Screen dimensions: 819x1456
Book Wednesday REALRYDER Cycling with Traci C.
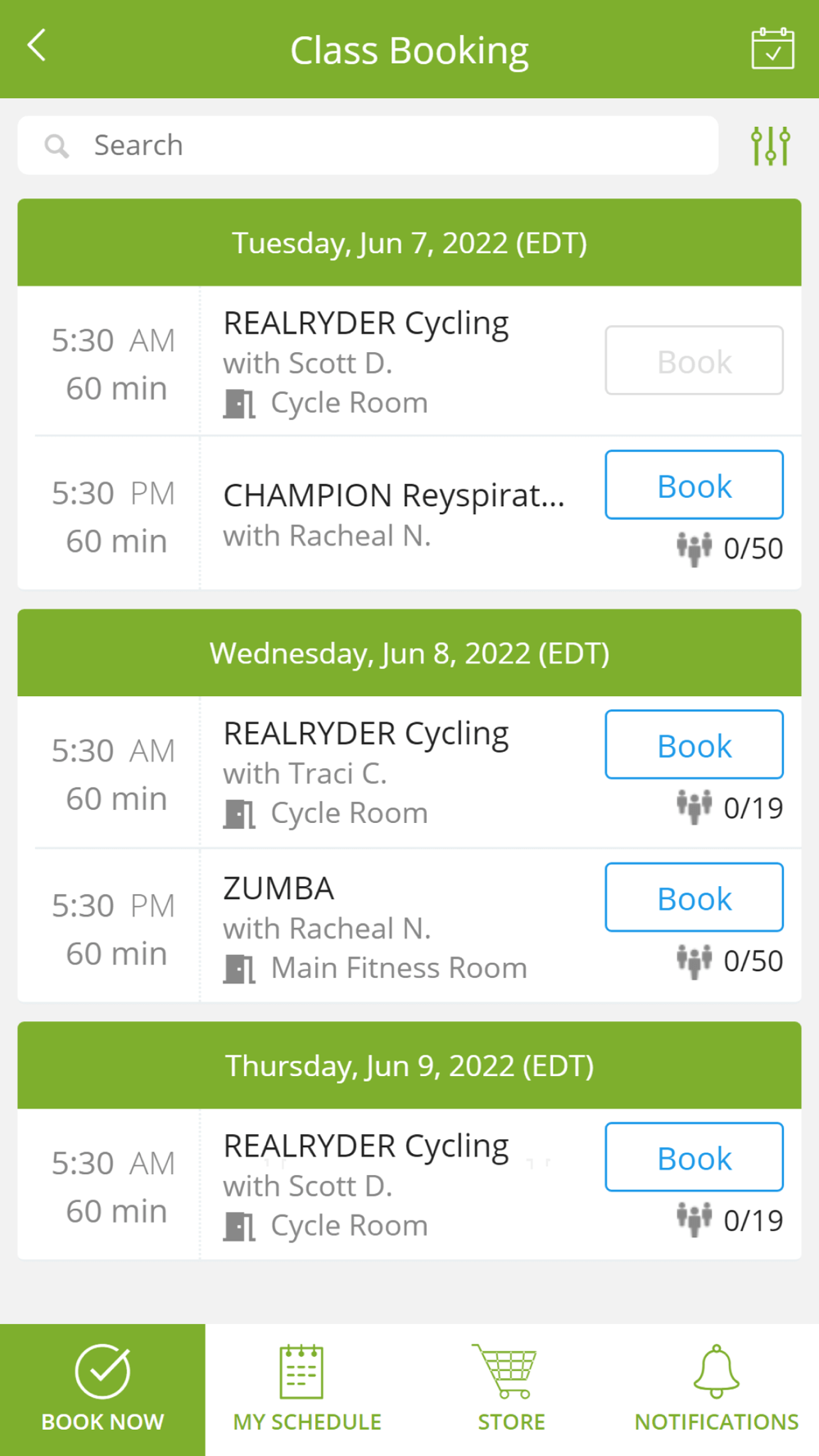pyautogui.click(x=694, y=744)
